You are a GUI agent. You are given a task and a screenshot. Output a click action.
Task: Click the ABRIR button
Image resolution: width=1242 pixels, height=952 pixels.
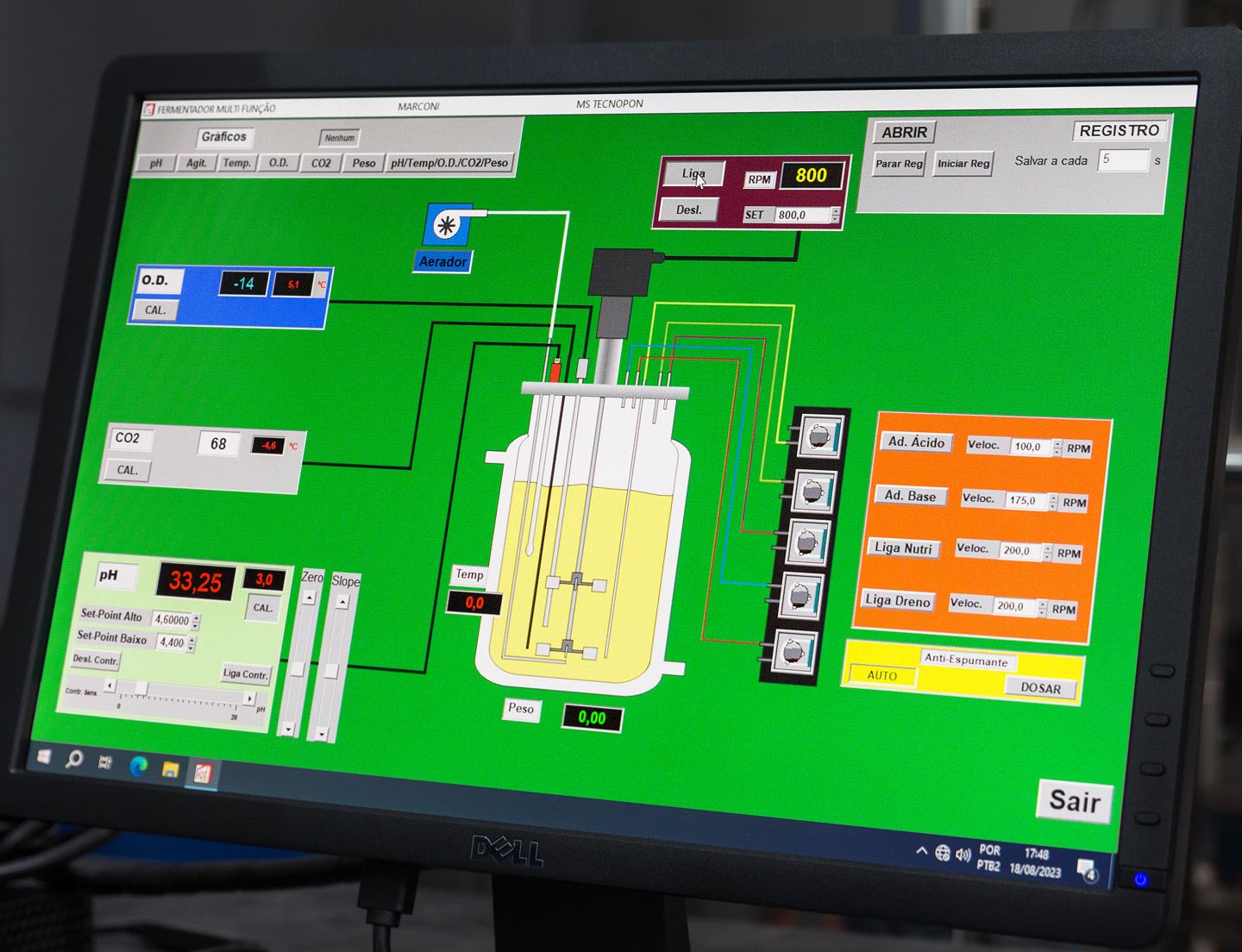tap(904, 132)
